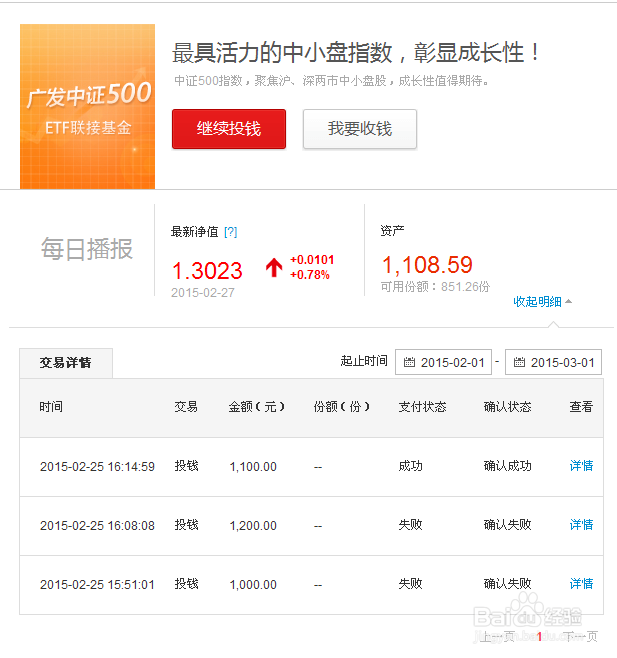
Task: Click the 成功 payment status text
Action: pos(410,466)
